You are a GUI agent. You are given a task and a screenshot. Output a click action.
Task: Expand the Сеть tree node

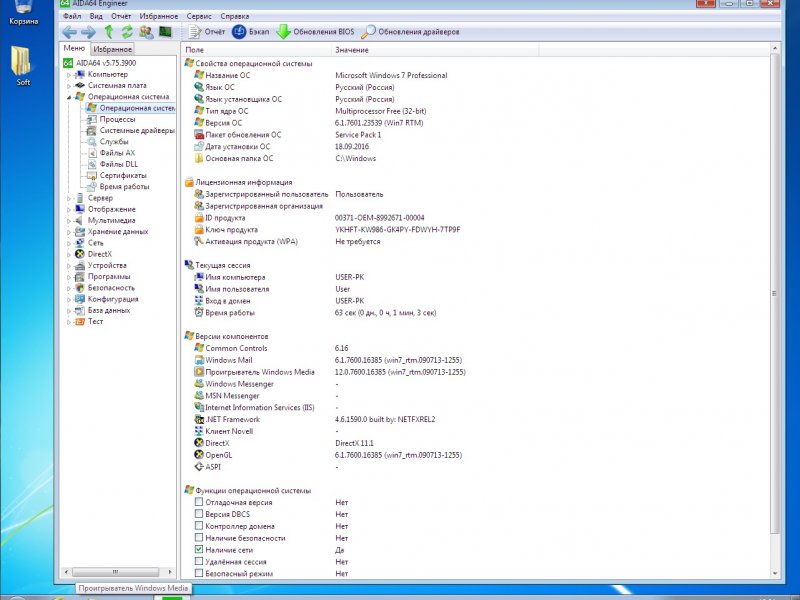click(x=69, y=243)
